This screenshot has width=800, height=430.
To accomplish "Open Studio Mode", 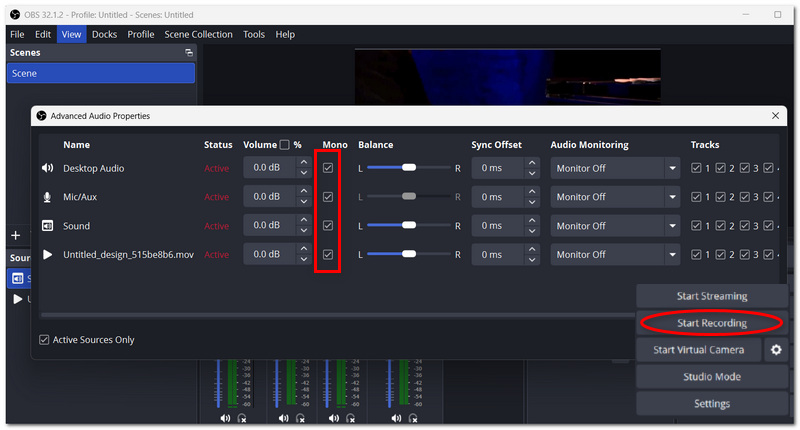I will click(712, 377).
